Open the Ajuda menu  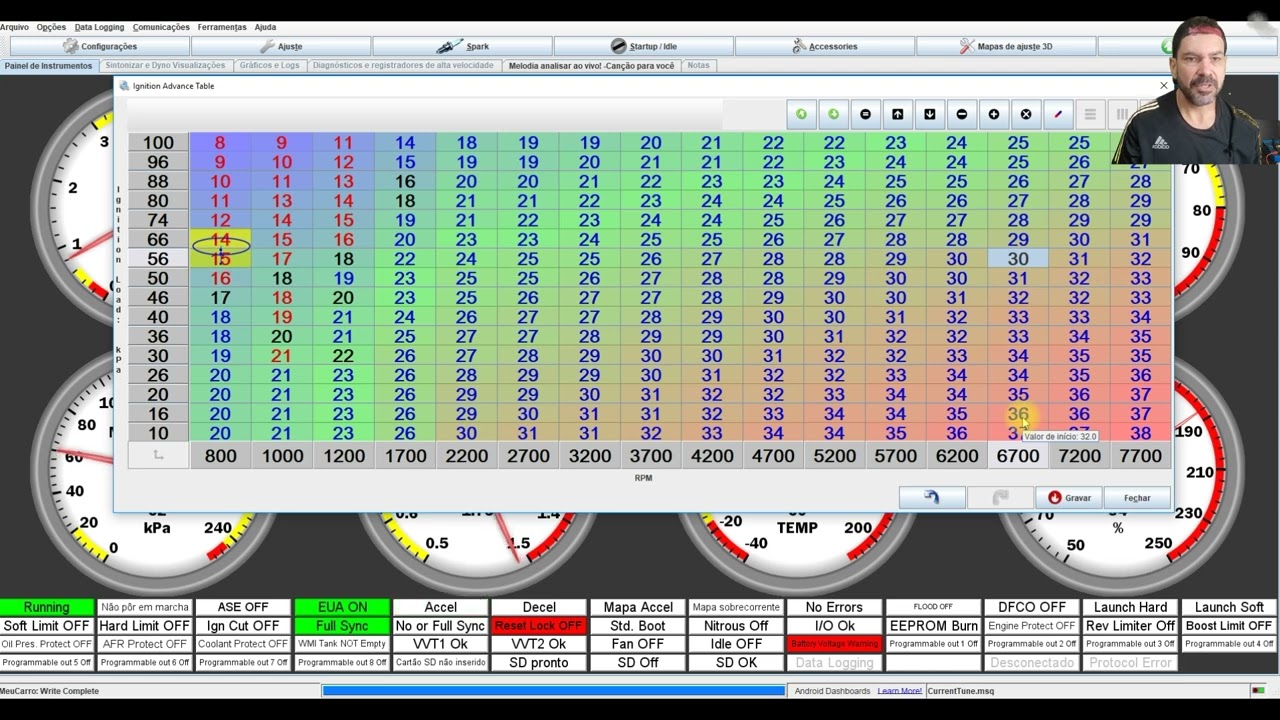[265, 27]
